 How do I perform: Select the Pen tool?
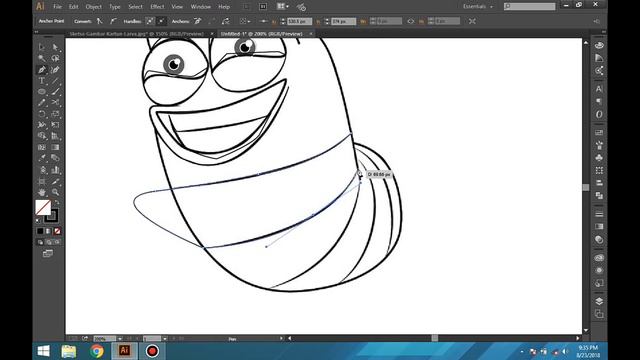[x=42, y=70]
